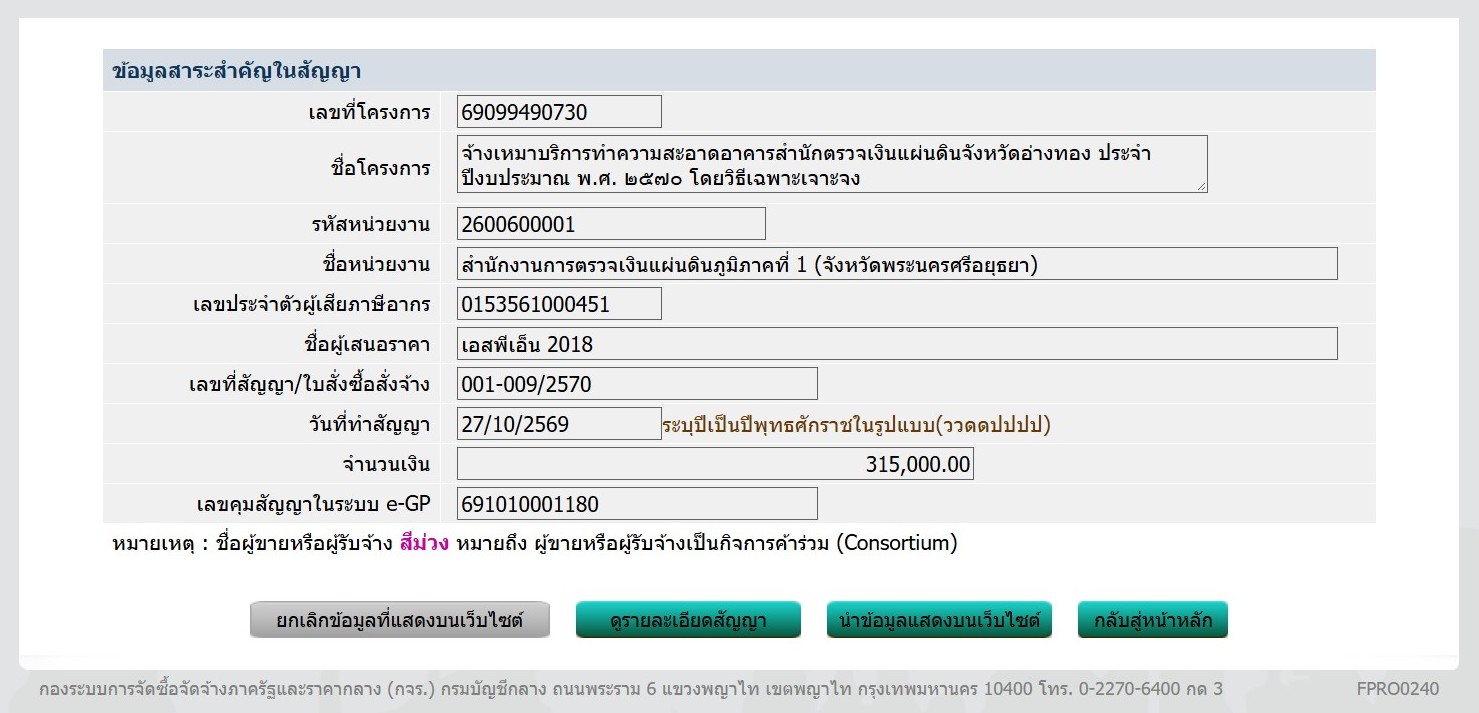Click the label จำนวนเงิน
Viewport: 1479px width, 713px height.
coord(386,464)
